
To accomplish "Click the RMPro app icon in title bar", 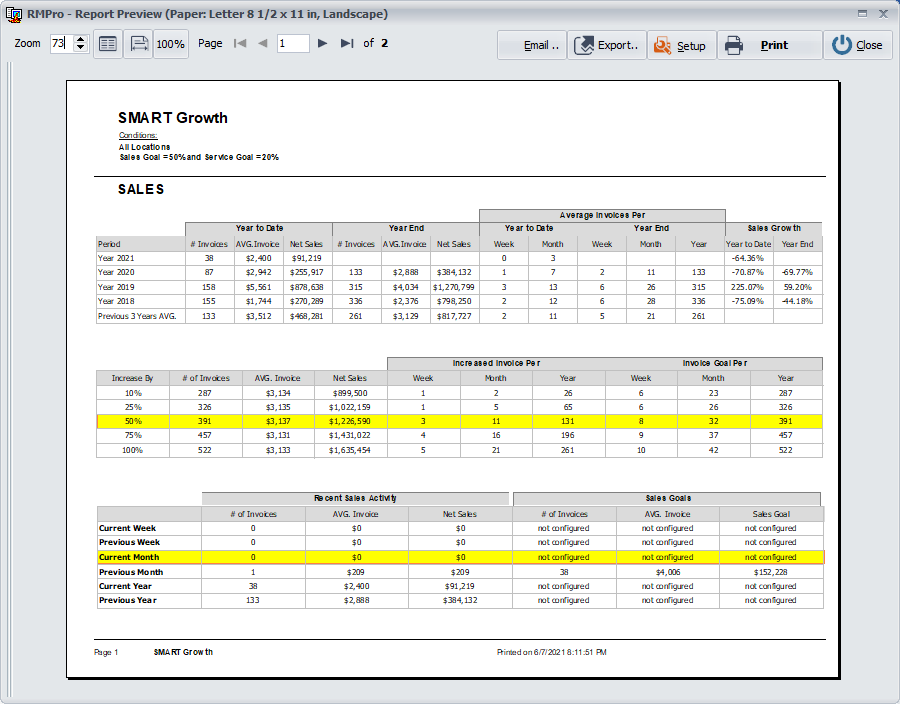I will (13, 14).
